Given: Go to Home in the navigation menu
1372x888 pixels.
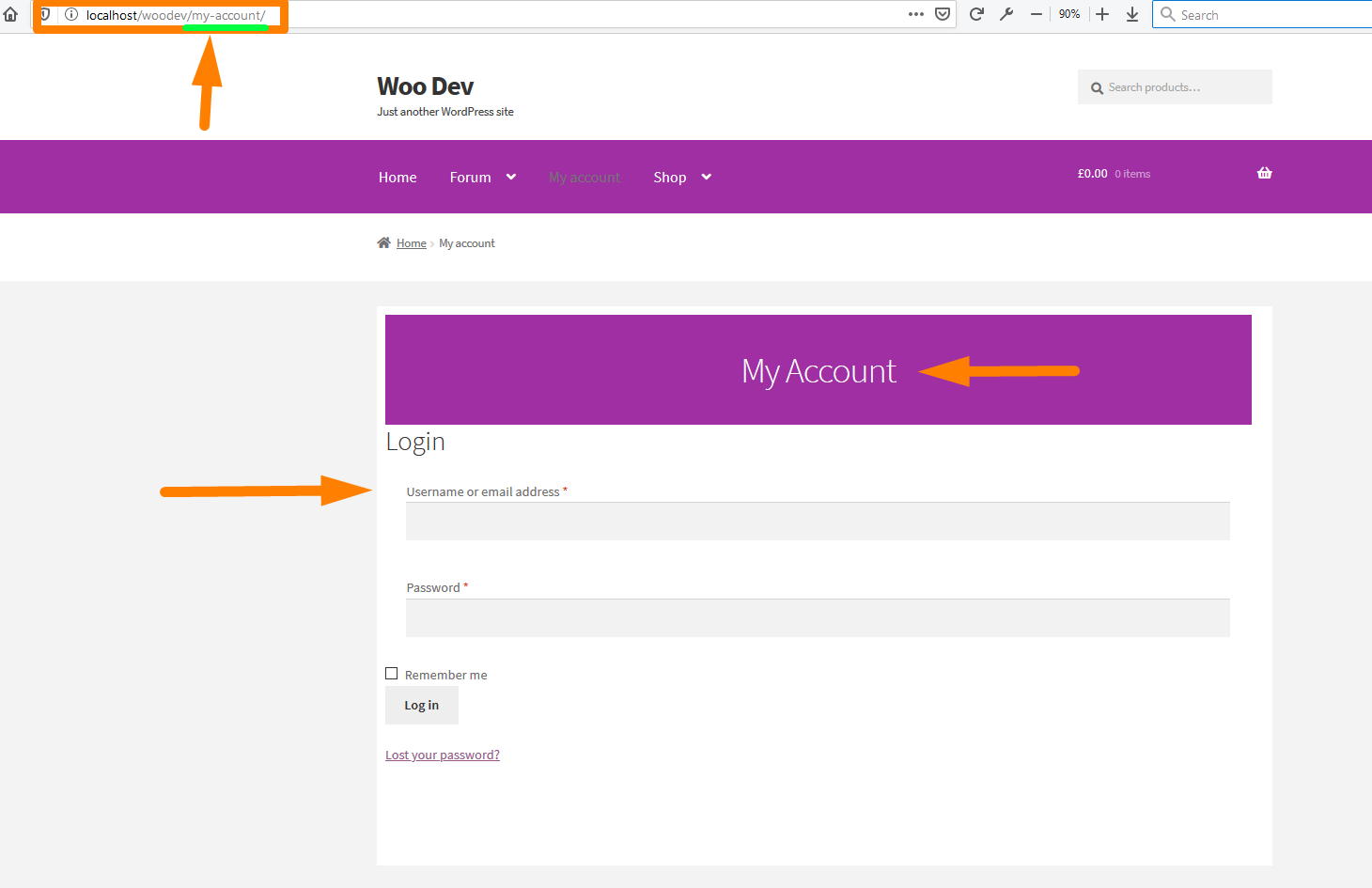Looking at the screenshot, I should click(x=398, y=177).
